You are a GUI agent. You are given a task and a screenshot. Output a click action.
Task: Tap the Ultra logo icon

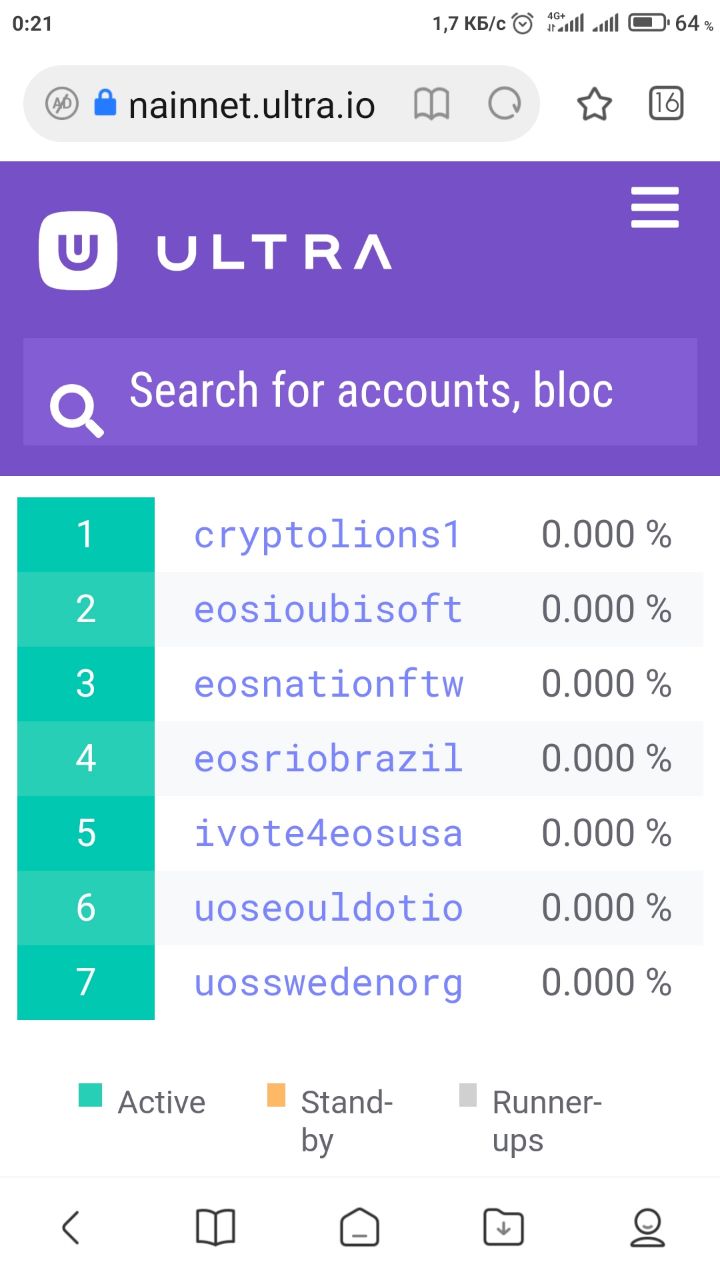[78, 251]
